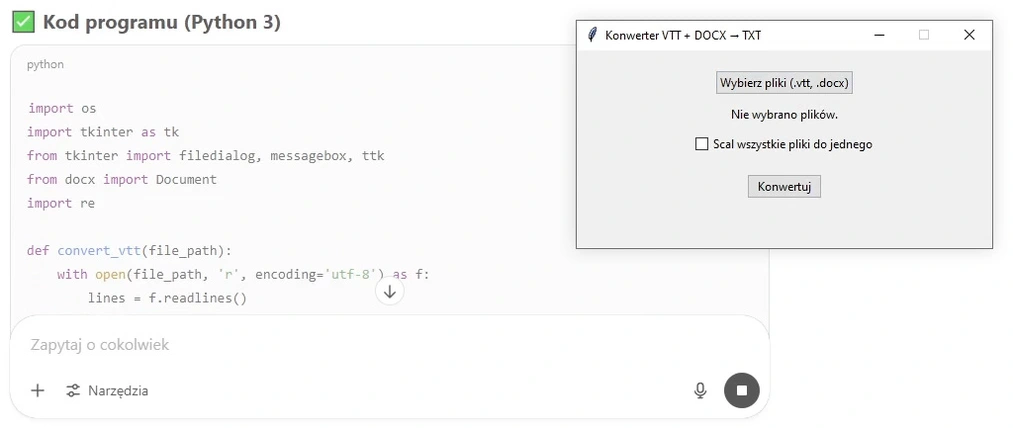Viewport: 1013px width, 428px height.
Task: Click the Konwerter VTT + DOCX title text
Action: [683, 35]
